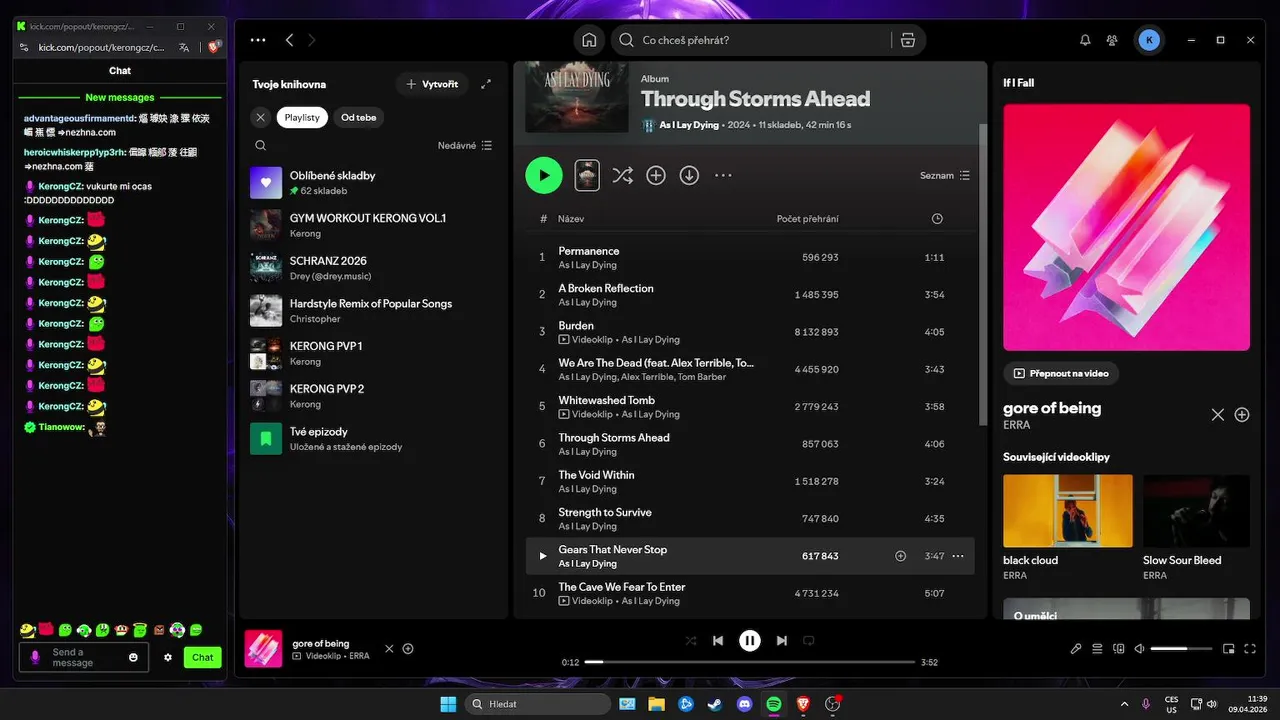Connect to a device

(x=1118, y=649)
